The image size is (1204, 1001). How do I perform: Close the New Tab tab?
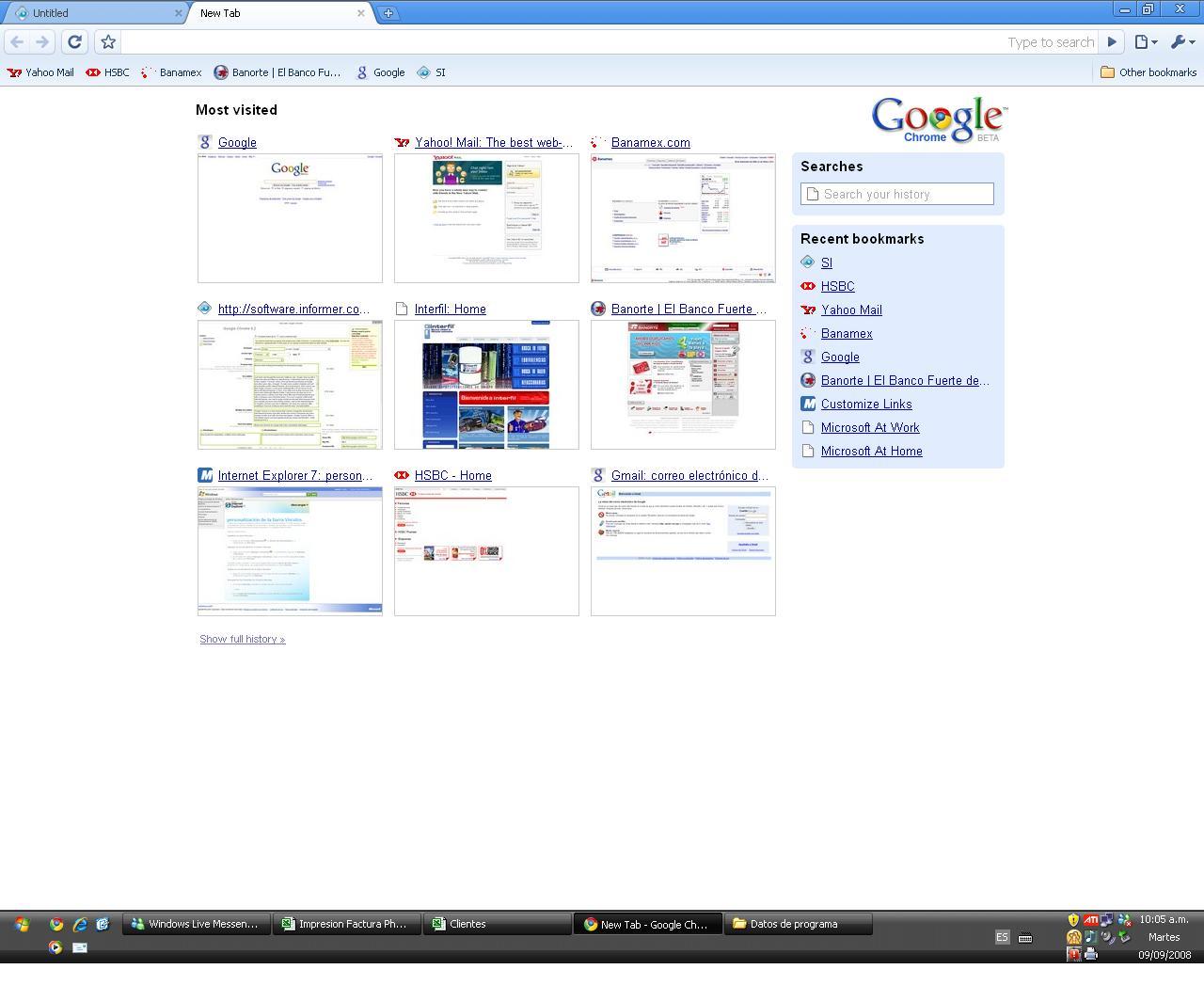[360, 13]
